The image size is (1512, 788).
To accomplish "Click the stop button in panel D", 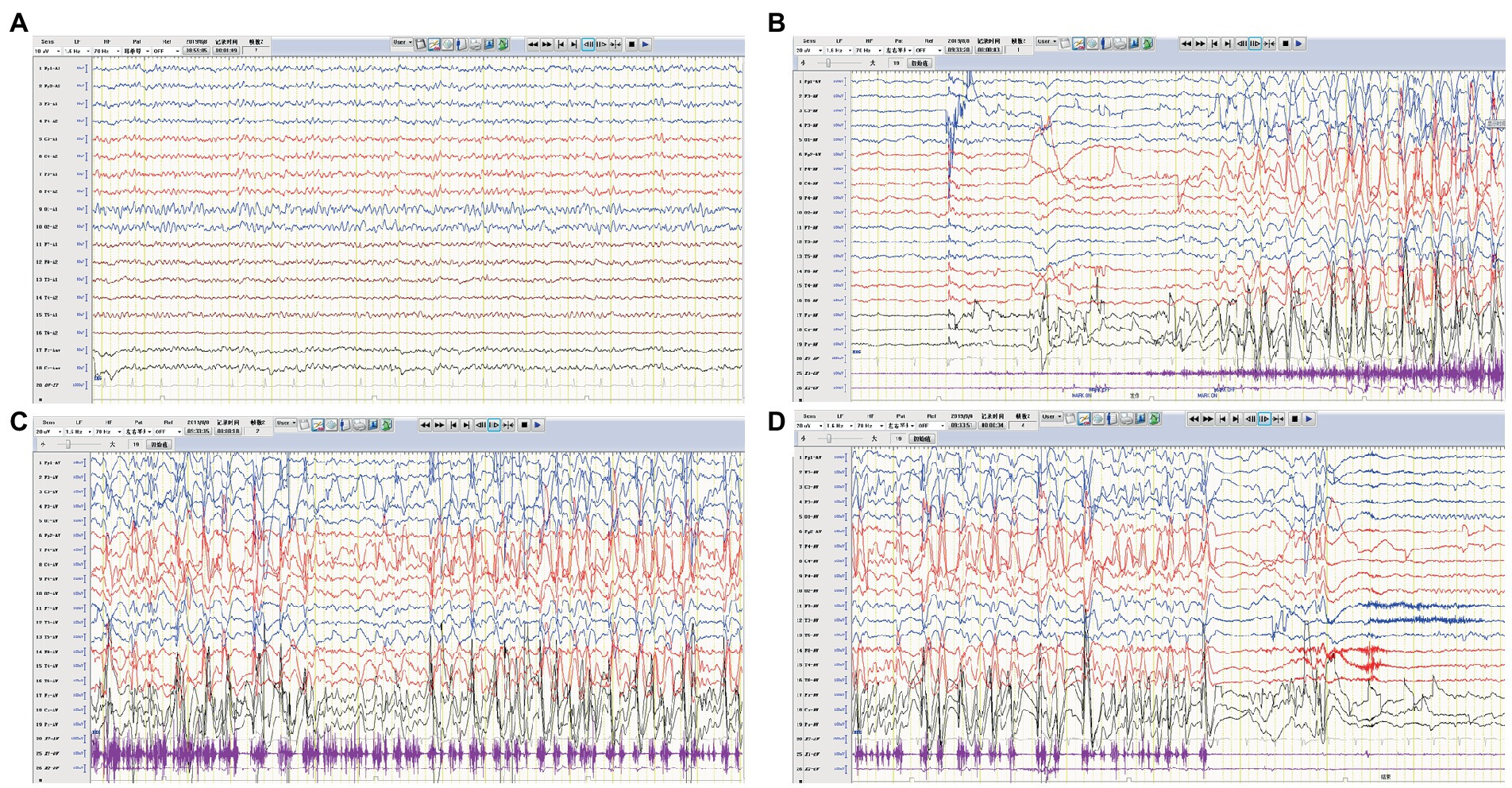I will (x=1294, y=419).
